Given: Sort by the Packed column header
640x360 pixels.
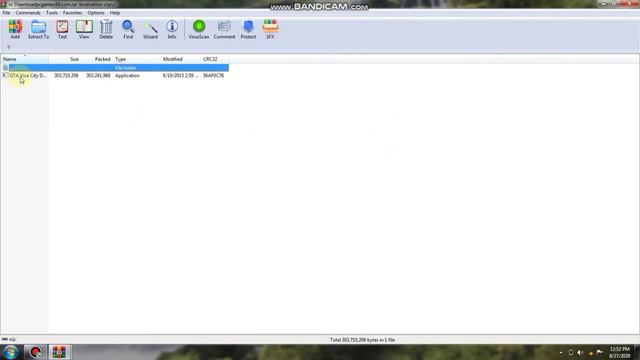Looking at the screenshot, I should click(96, 59).
